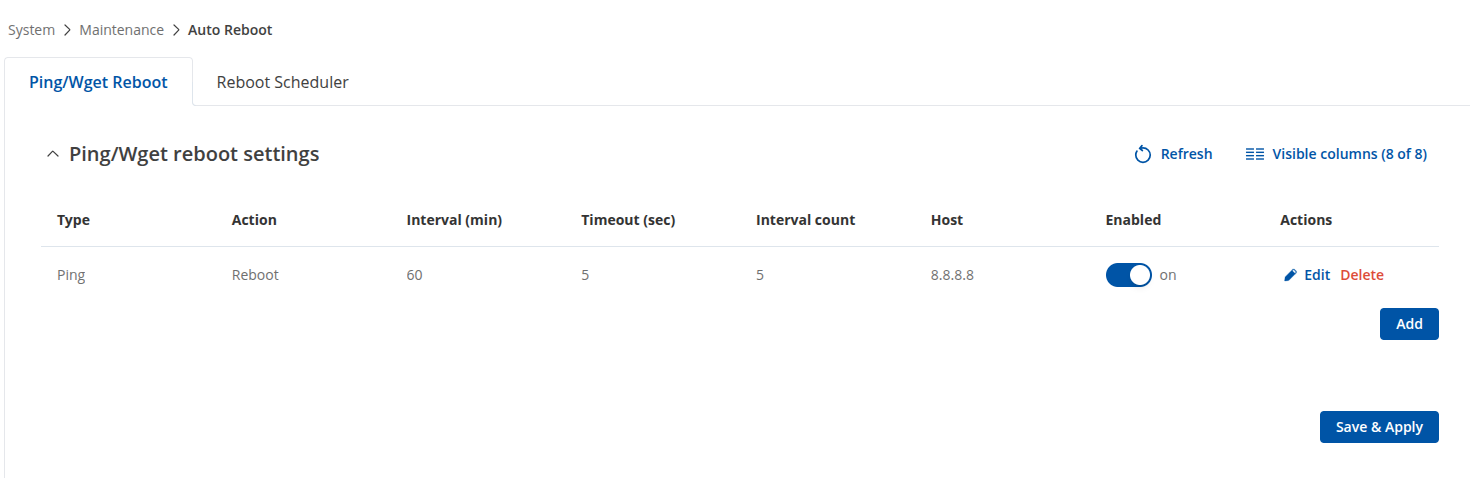Switch to Reboot Scheduler tab
Screen dimensions: 1470x478
283,82
